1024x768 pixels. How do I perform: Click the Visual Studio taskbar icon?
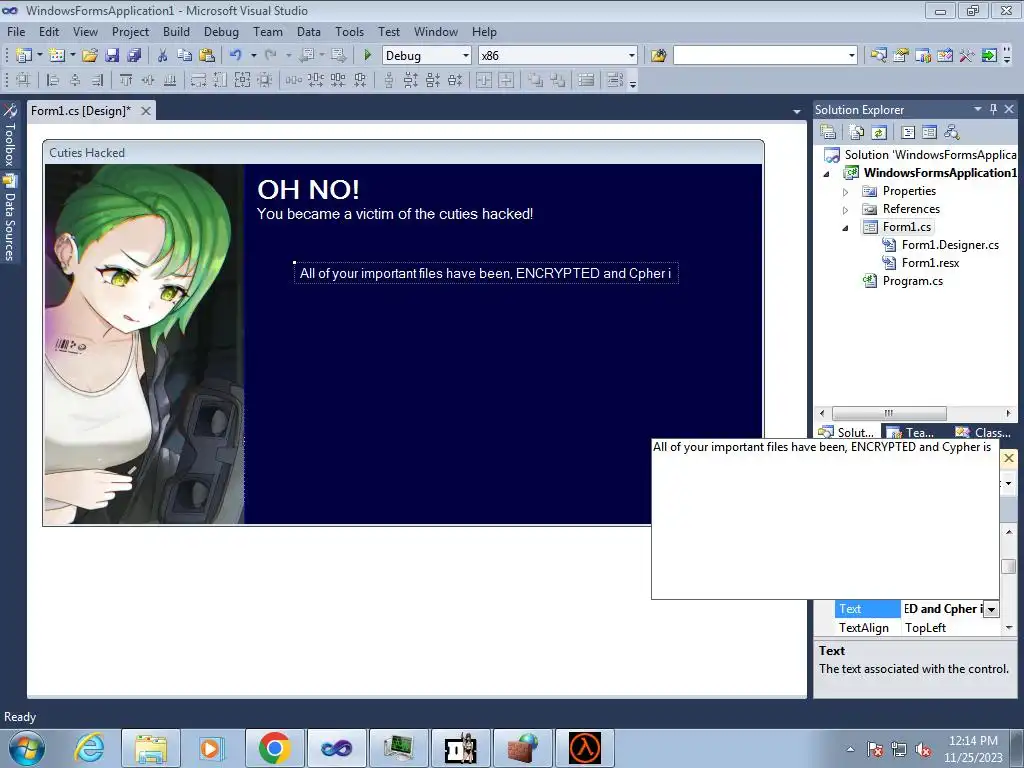coord(336,748)
